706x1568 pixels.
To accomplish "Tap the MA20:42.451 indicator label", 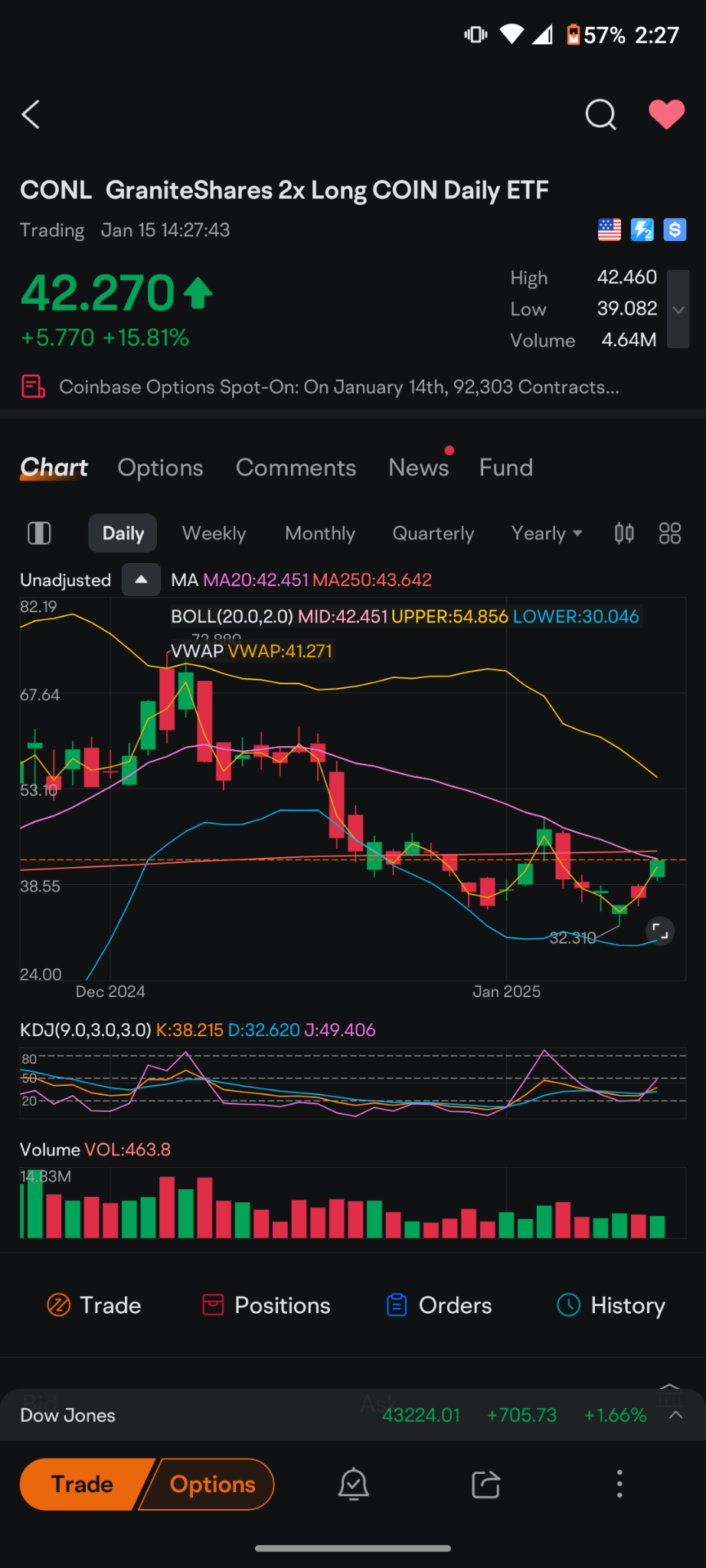I will click(256, 580).
